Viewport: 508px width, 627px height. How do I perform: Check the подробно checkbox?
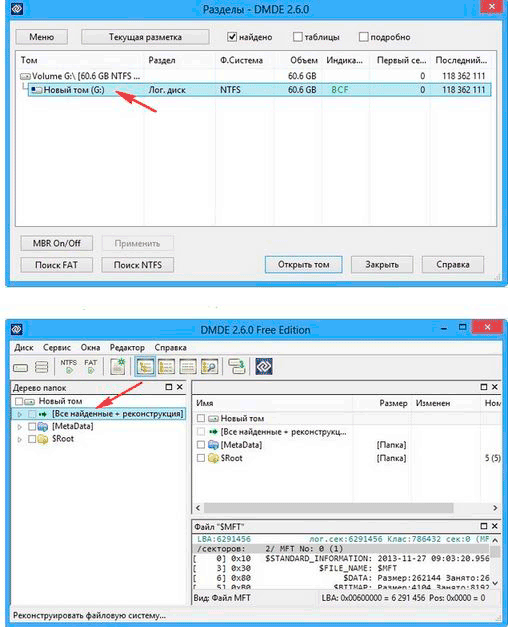click(x=363, y=37)
